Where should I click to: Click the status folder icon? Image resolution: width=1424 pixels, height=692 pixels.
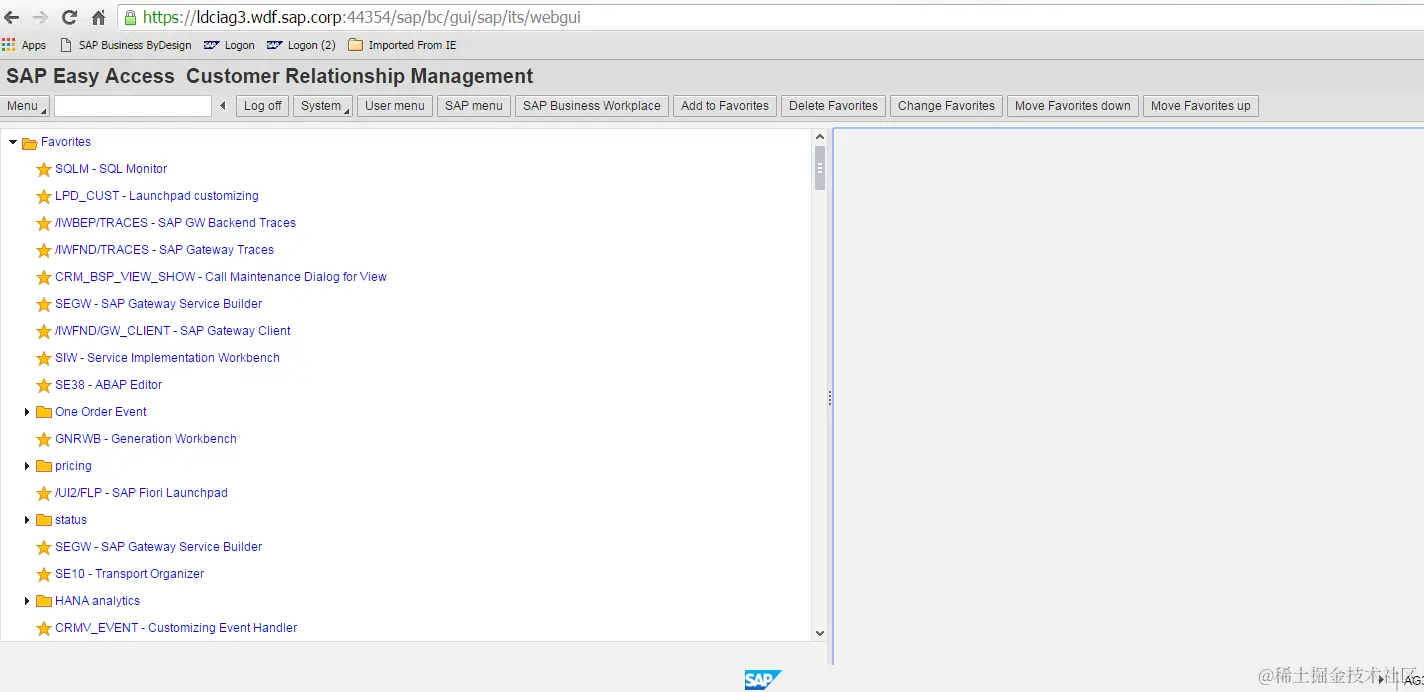click(x=44, y=520)
